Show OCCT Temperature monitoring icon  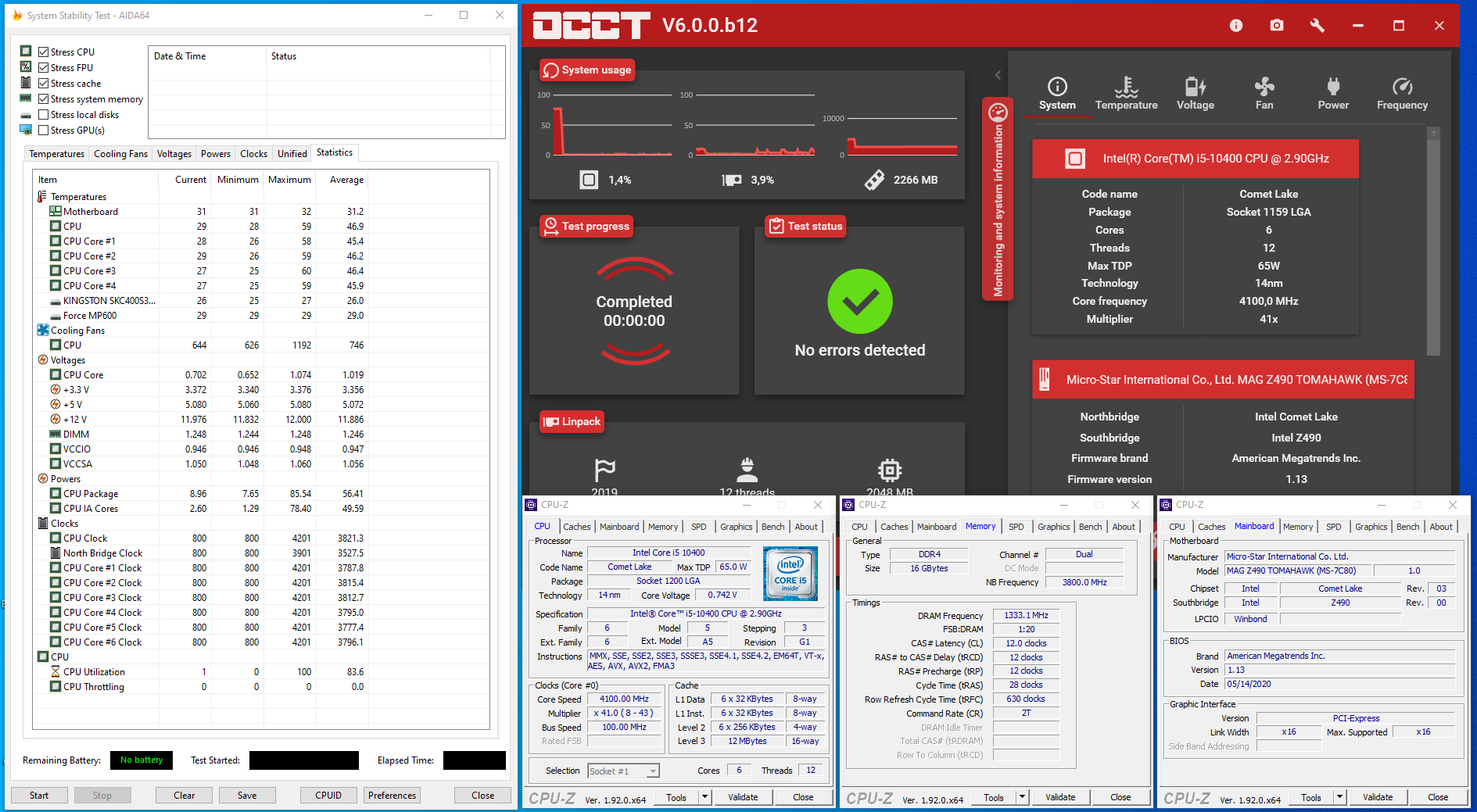coord(1126,86)
